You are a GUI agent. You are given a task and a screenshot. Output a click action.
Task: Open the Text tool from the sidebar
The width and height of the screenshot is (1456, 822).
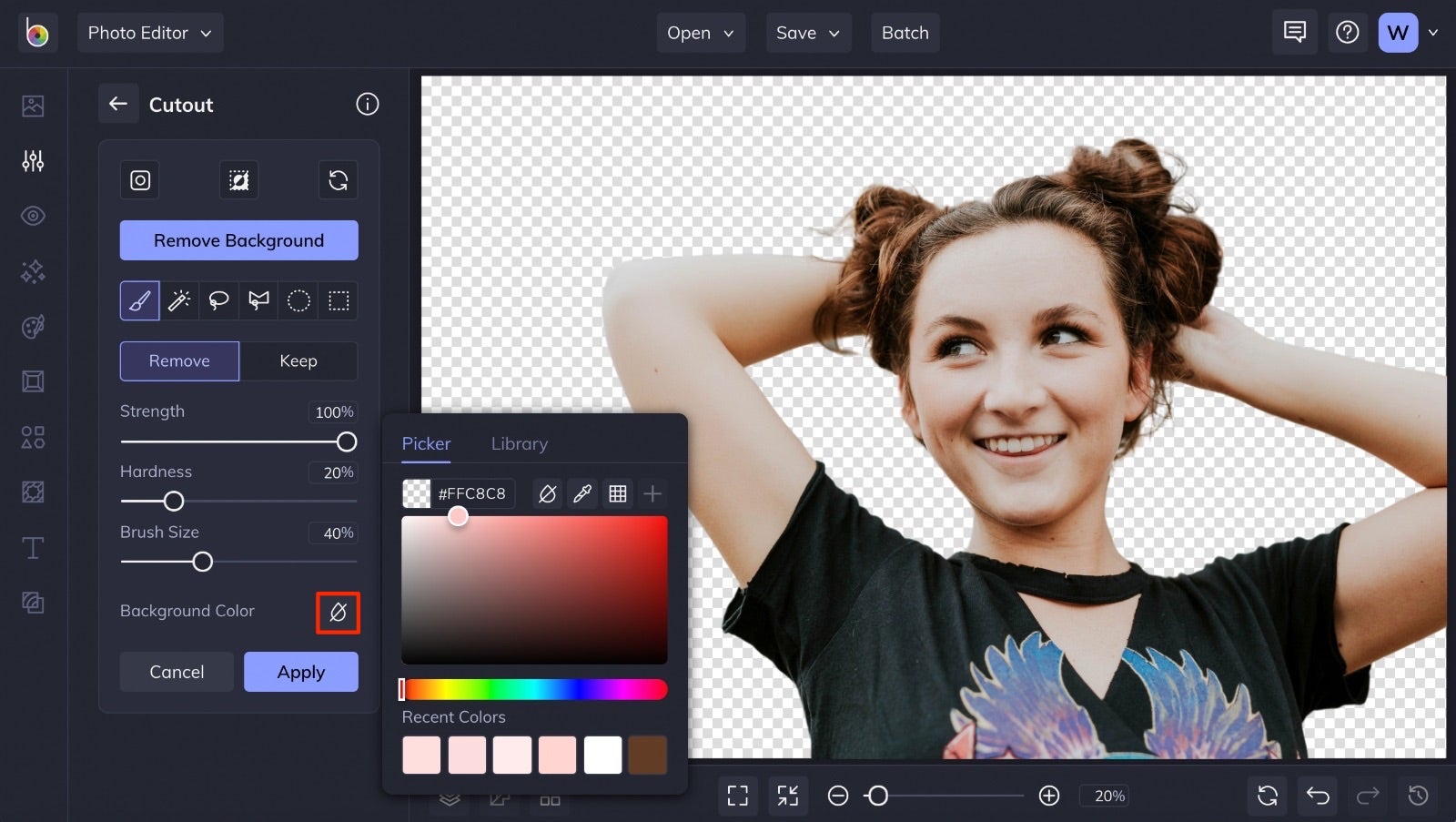[x=33, y=548]
